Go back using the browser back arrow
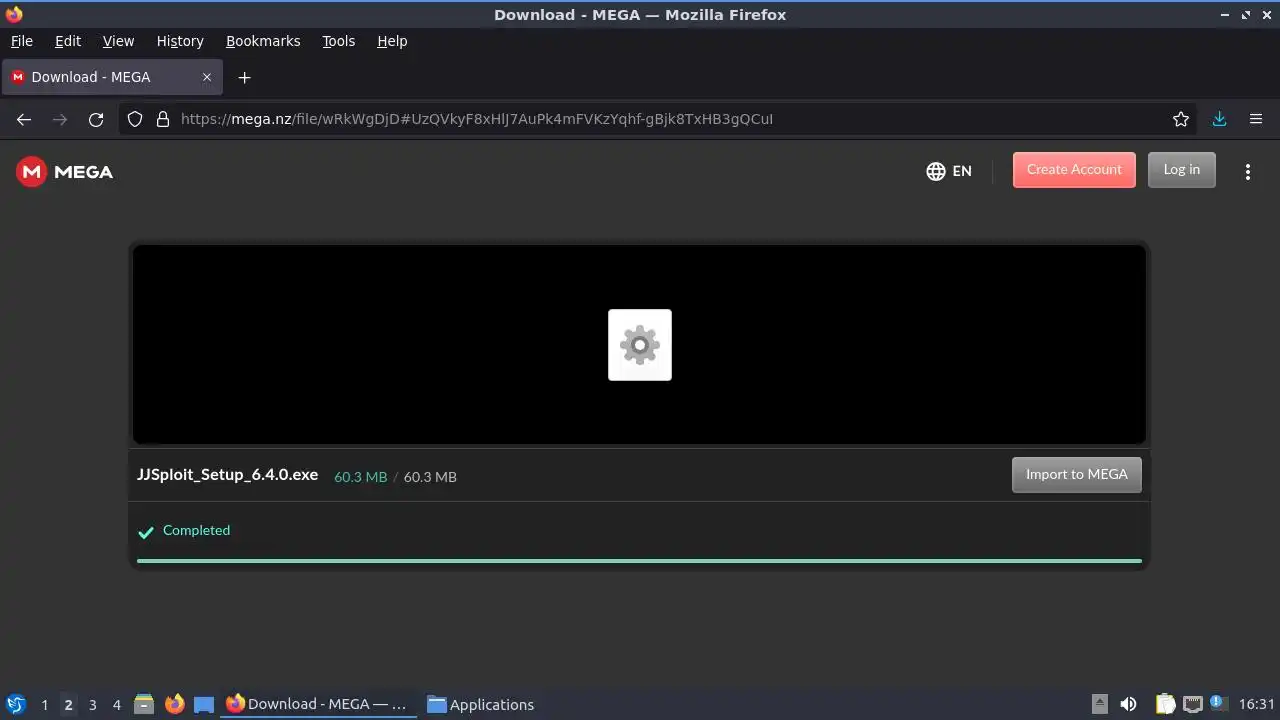Image resolution: width=1280 pixels, height=720 pixels. click(24, 119)
